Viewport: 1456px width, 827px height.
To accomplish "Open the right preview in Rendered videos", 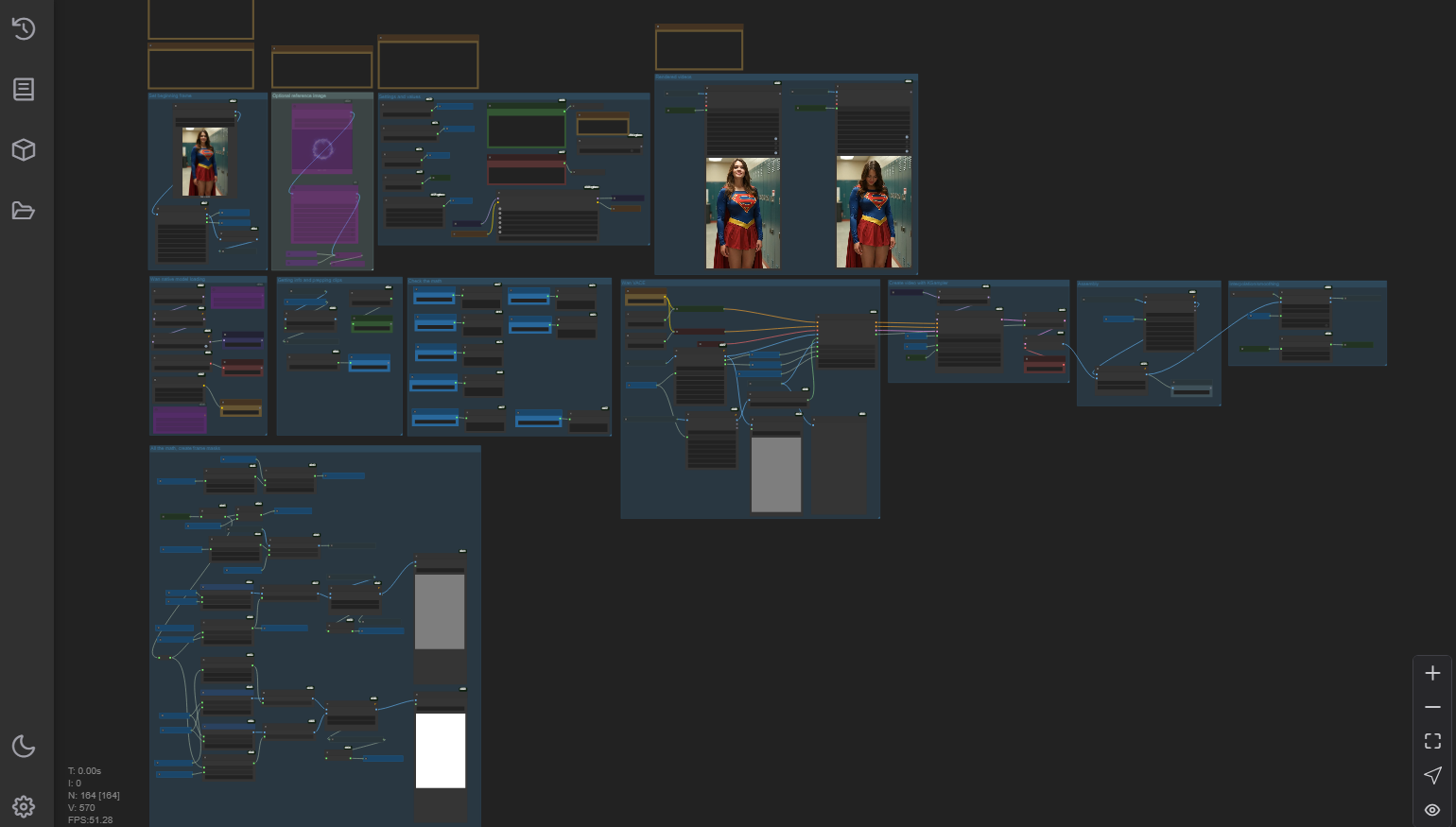I will [874, 213].
